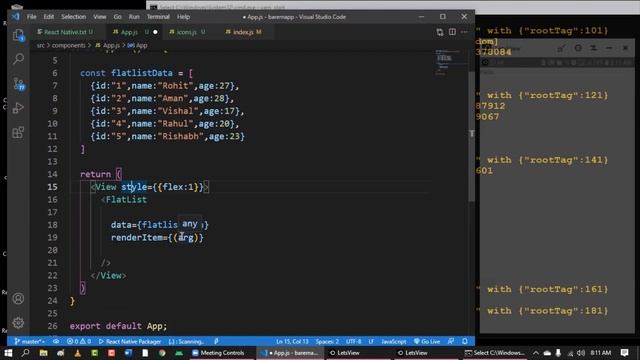Open the Windows Start button
640x360 pixels.
[8, 353]
